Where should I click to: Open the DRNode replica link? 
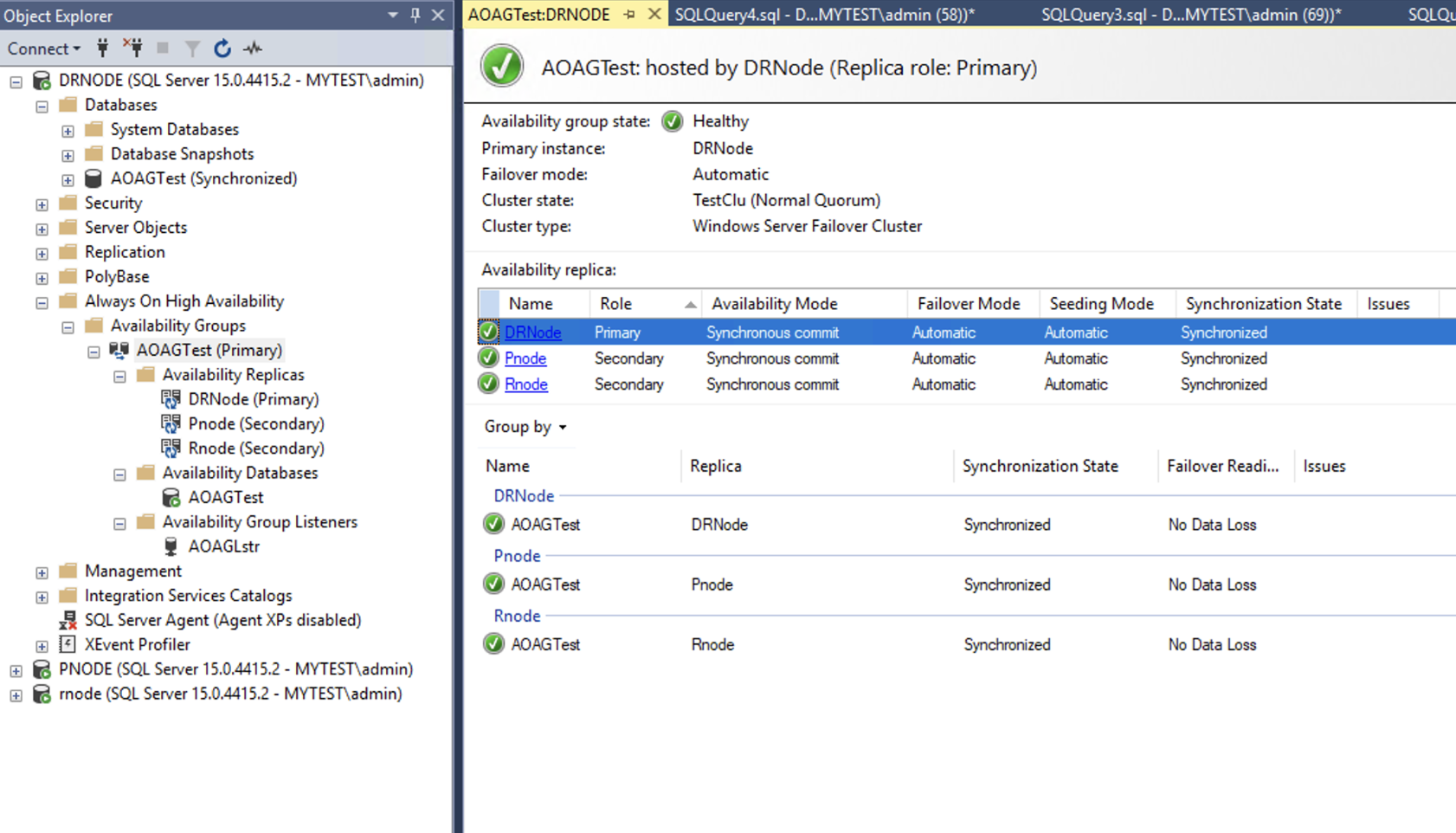(532, 332)
